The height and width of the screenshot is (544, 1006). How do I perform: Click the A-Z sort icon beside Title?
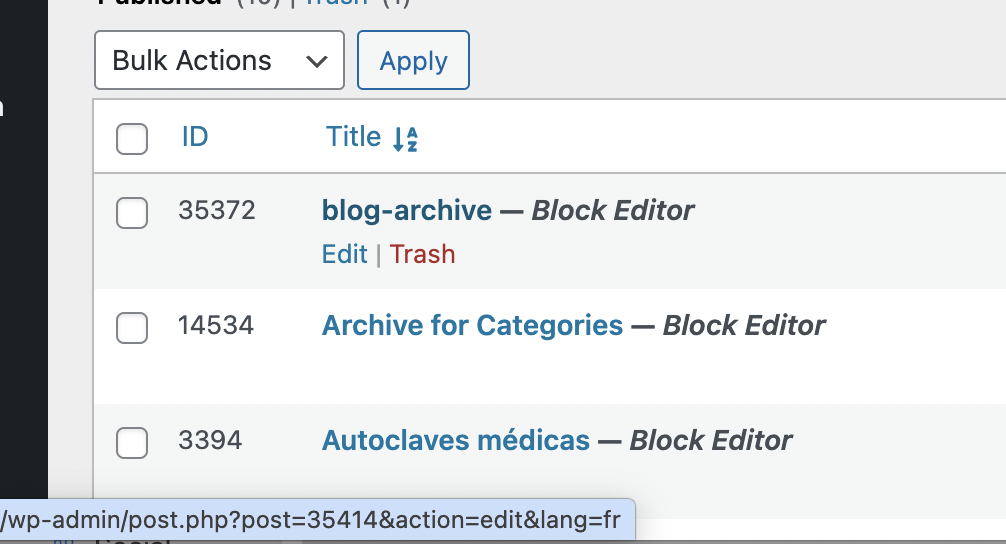click(x=405, y=139)
